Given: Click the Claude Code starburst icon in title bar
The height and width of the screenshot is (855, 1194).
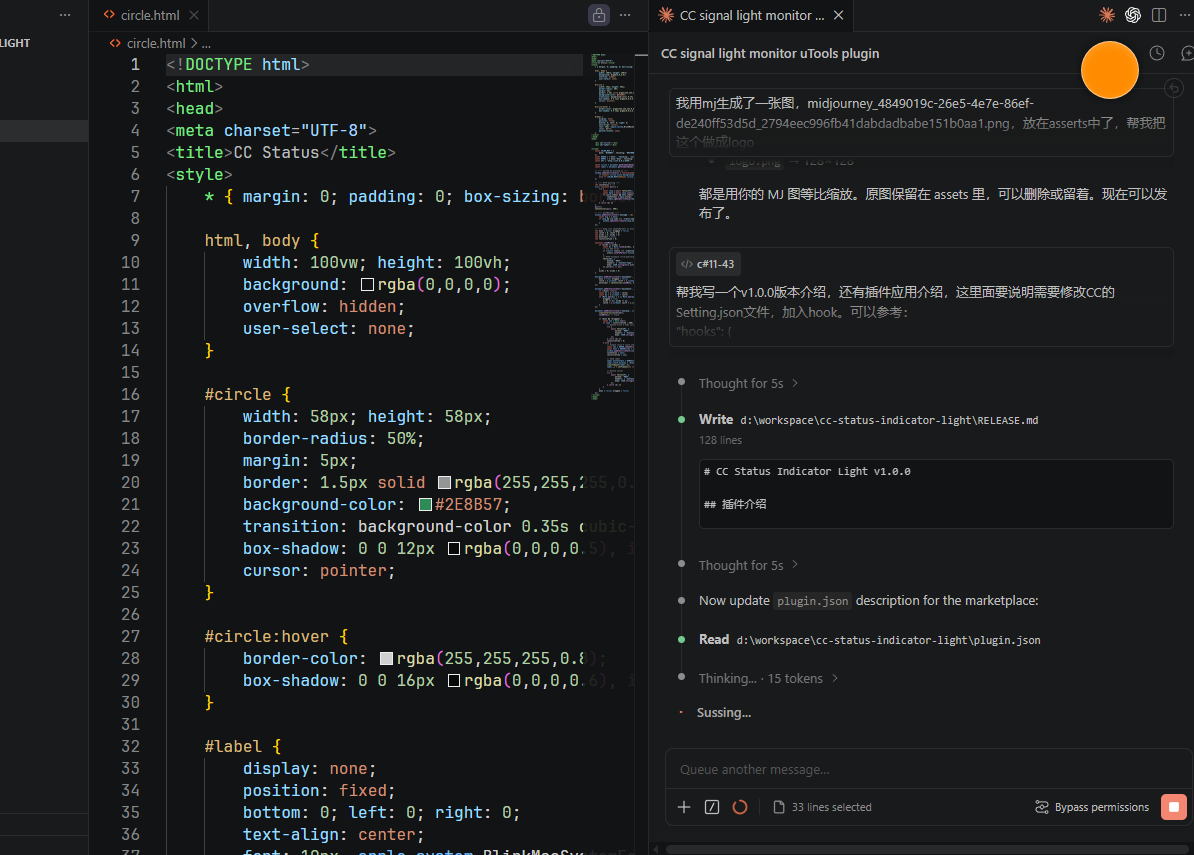Looking at the screenshot, I should pyautogui.click(x=1107, y=15).
